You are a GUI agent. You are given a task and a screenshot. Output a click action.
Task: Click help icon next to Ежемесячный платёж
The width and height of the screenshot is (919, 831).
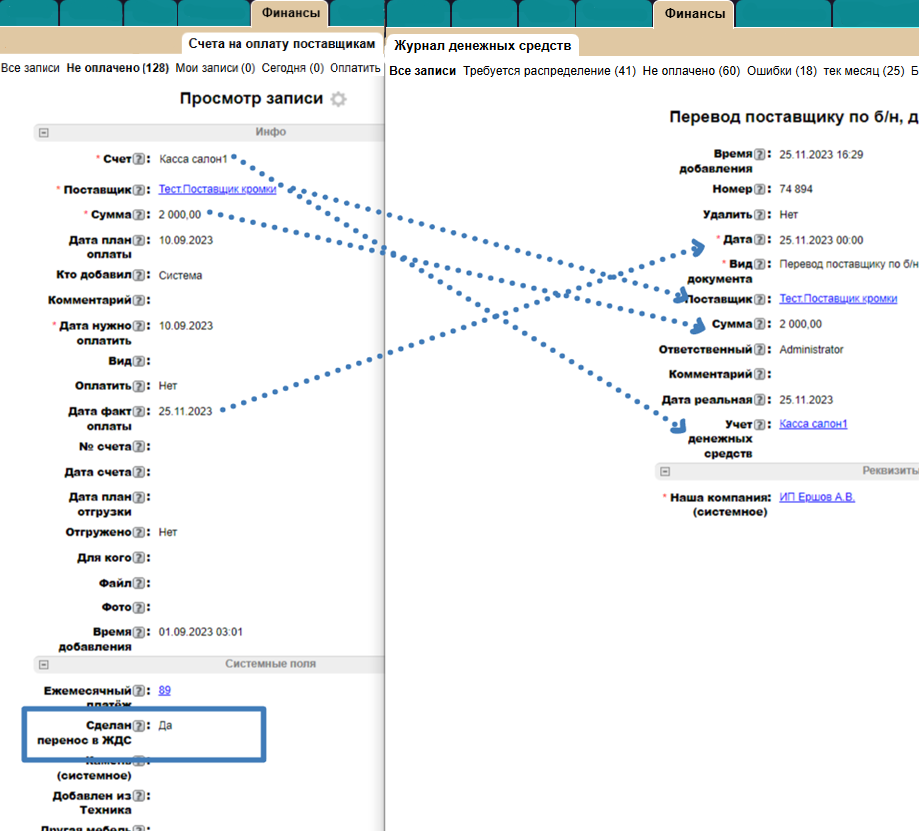(x=141, y=691)
